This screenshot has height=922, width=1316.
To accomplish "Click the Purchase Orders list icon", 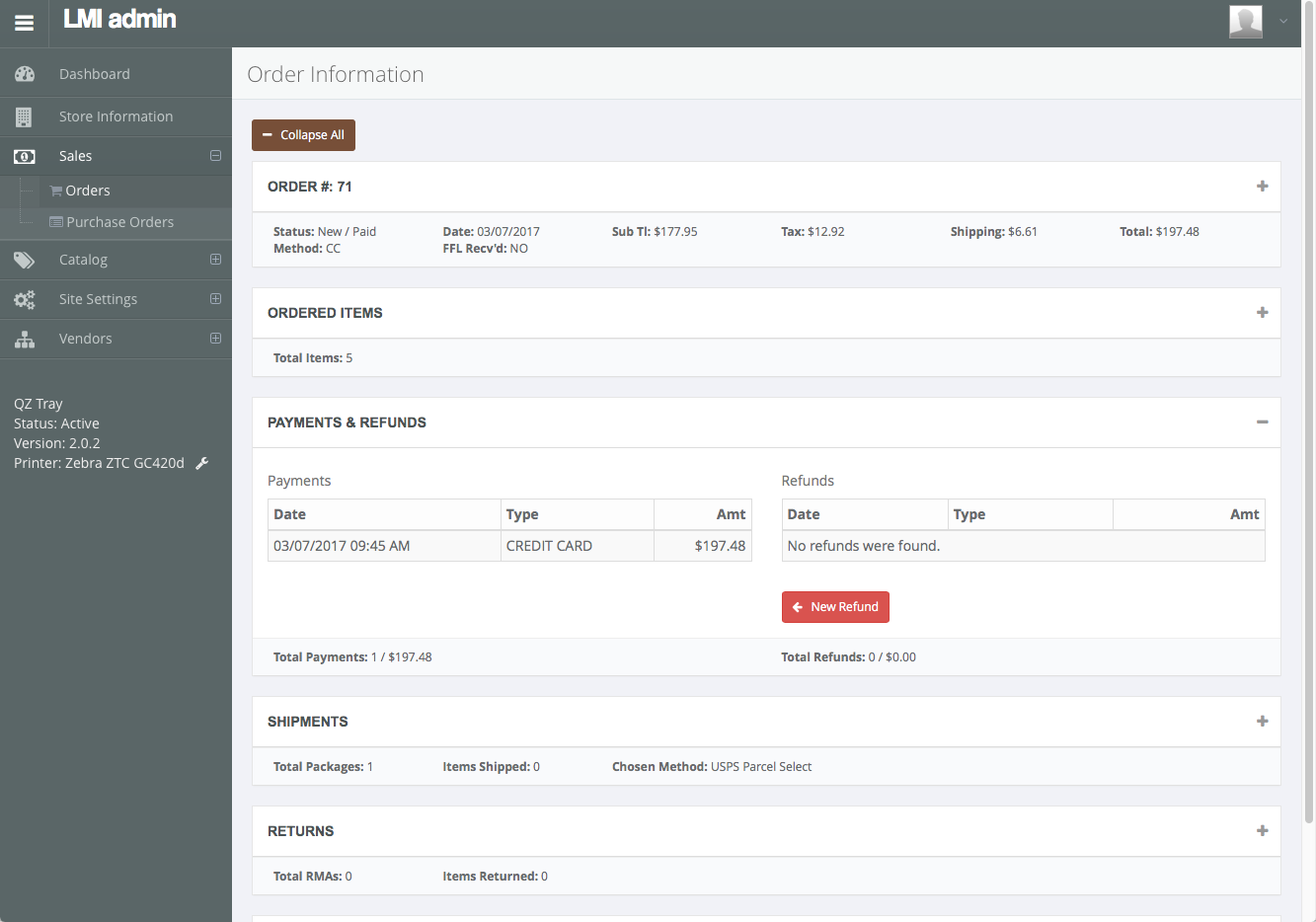I will coord(56,222).
